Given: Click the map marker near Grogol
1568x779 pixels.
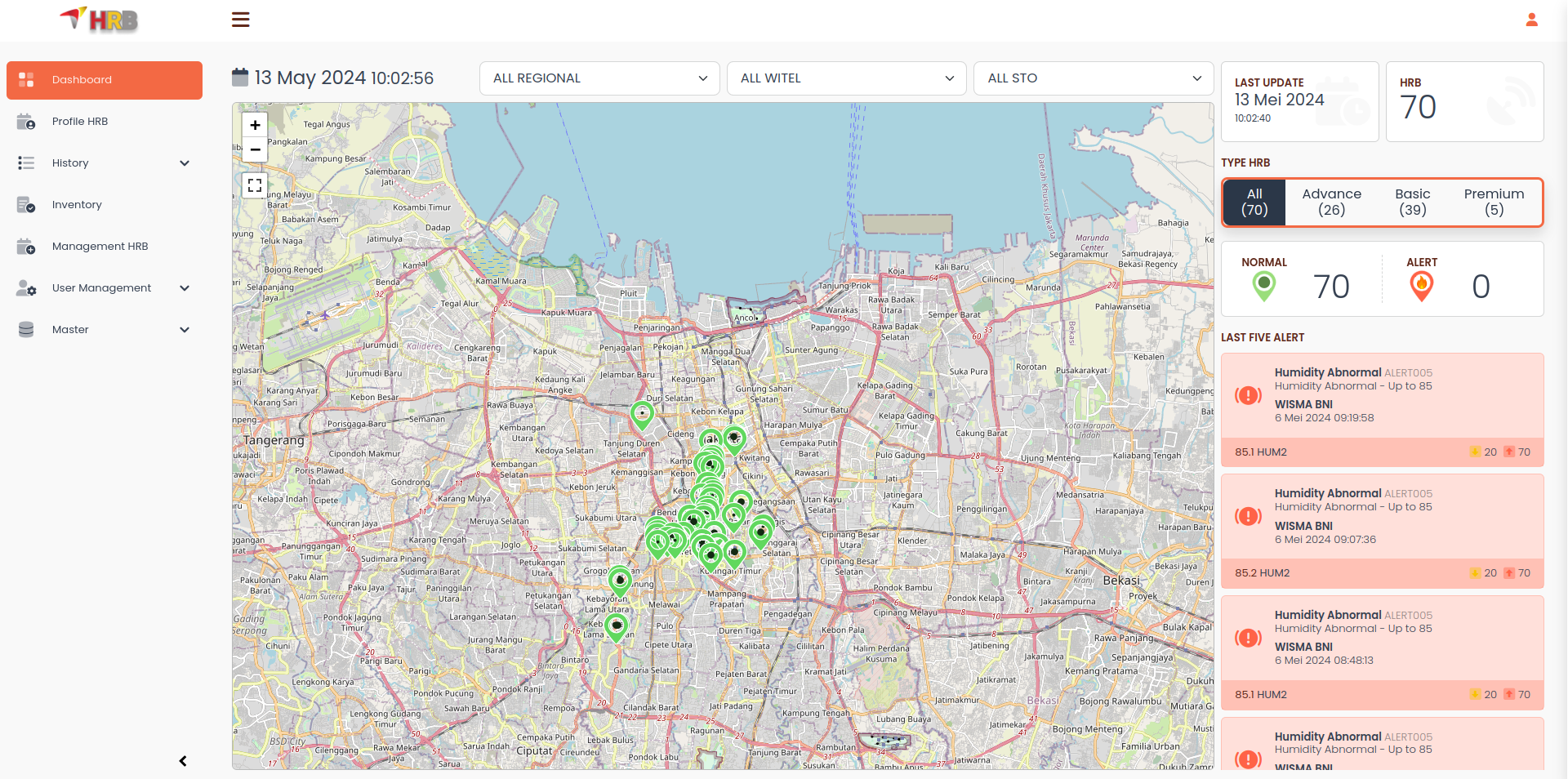Looking at the screenshot, I should tap(620, 581).
